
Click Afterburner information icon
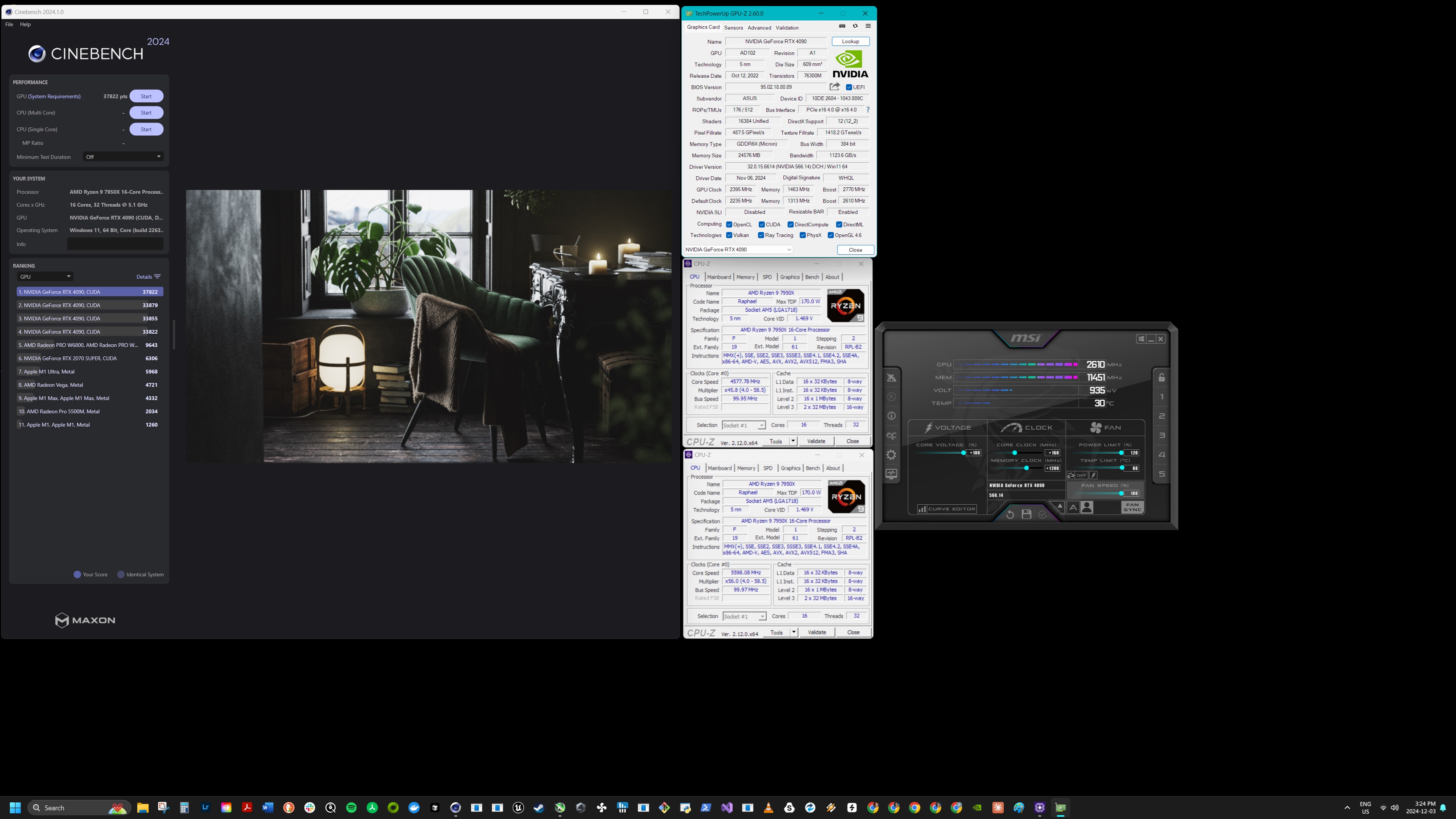[x=891, y=416]
